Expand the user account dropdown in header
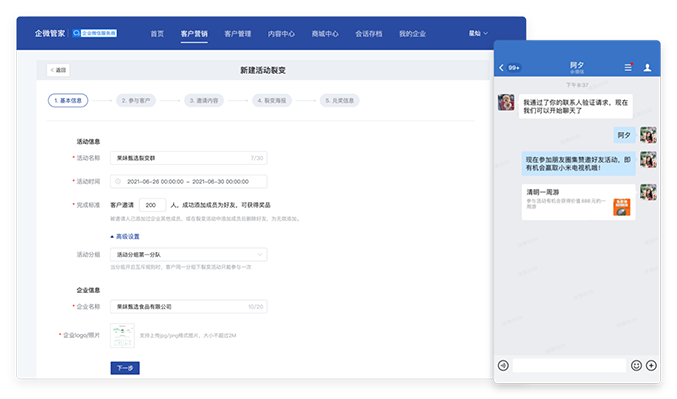This screenshot has width=677, height=399. (x=478, y=33)
